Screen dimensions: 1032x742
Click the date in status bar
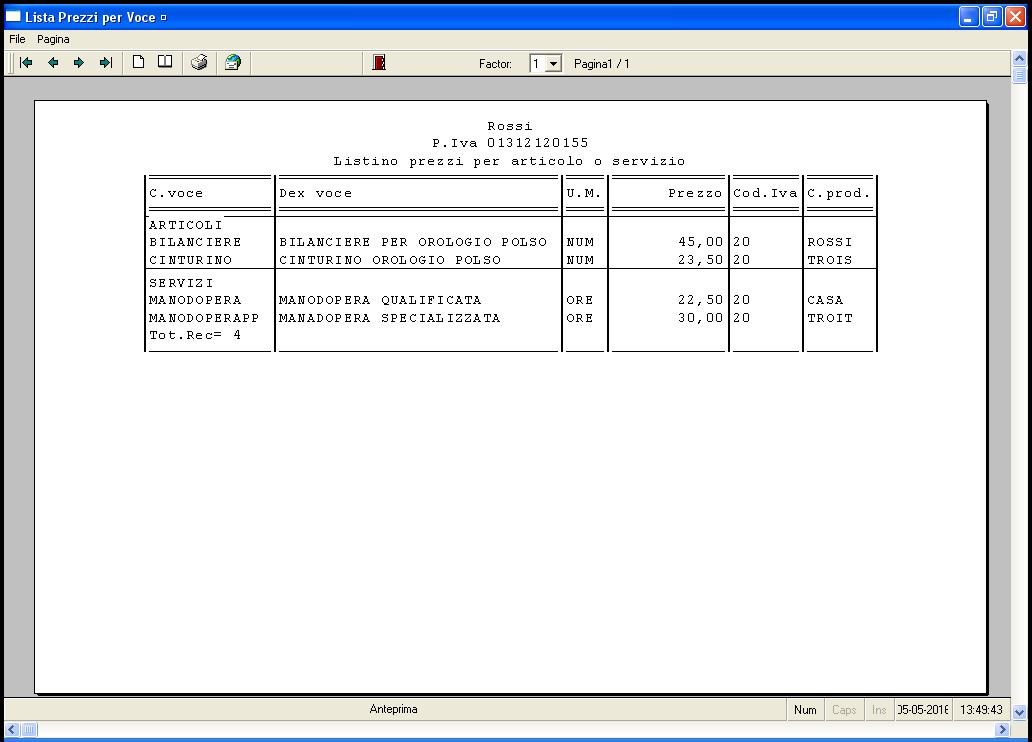(x=923, y=710)
